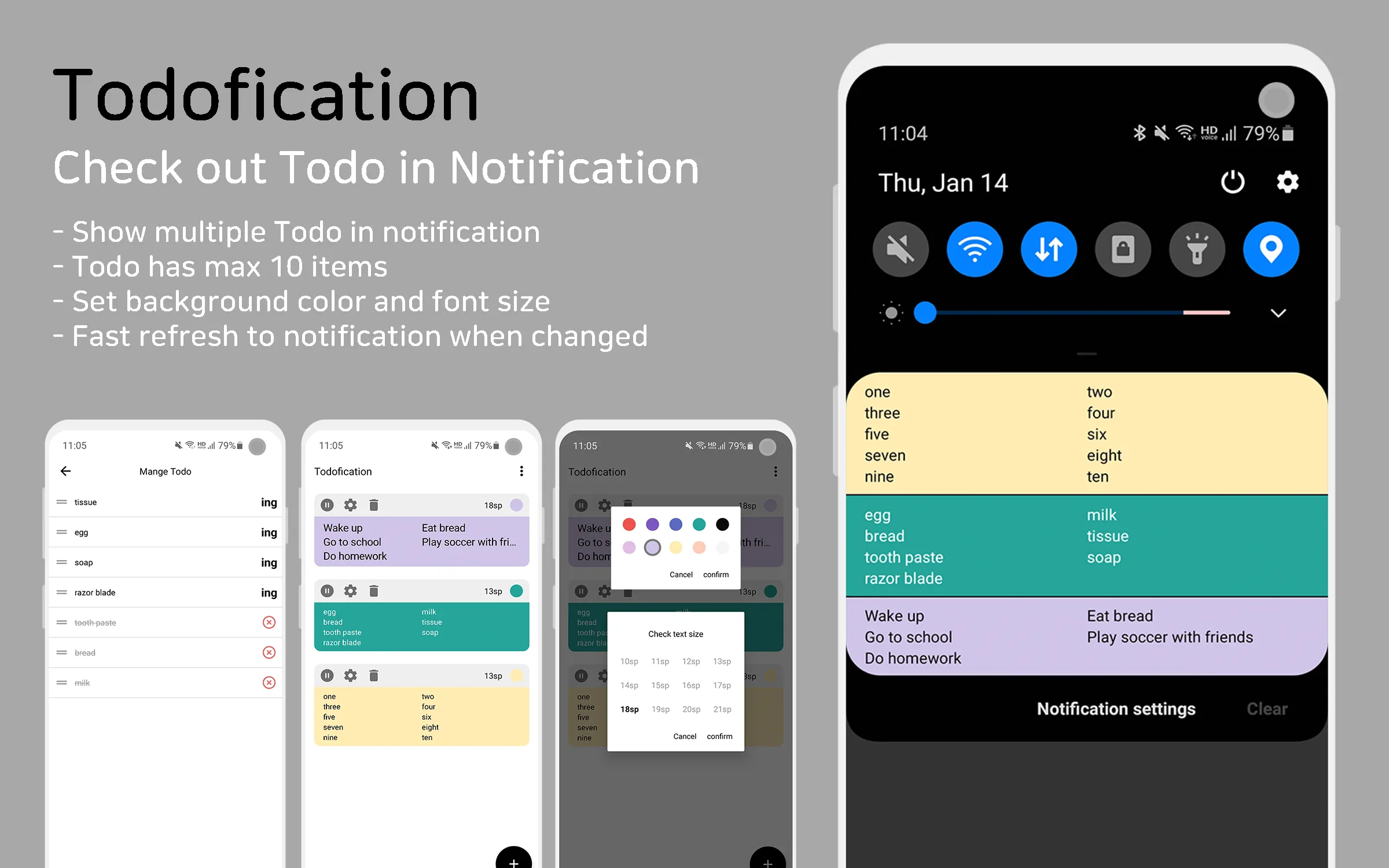
Task: Select Clear button in notification panel
Action: 1266,709
